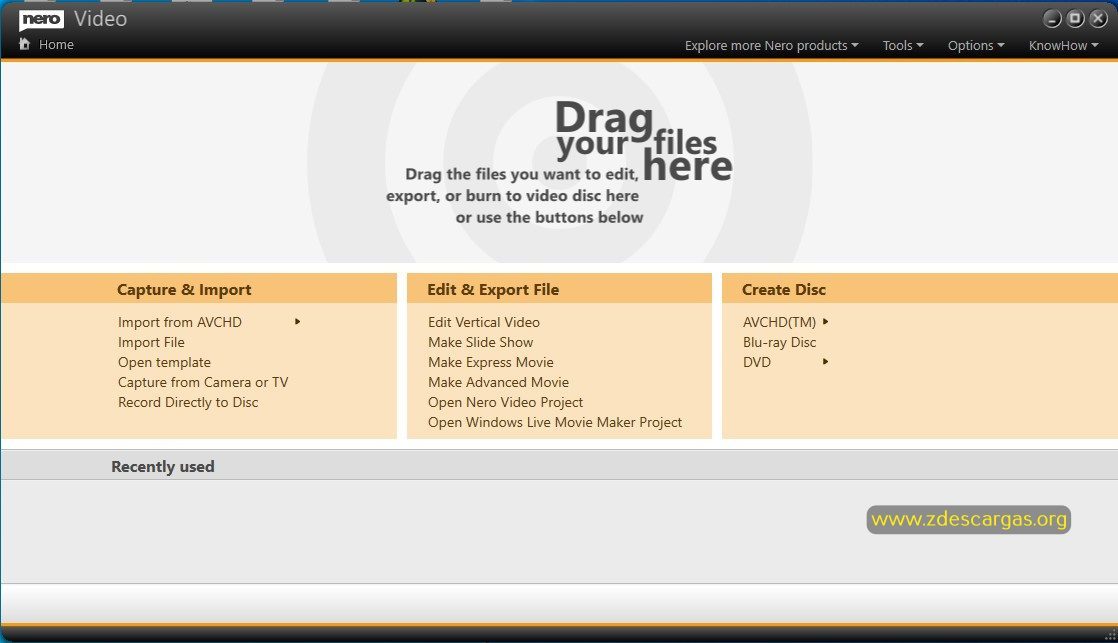Click the Create Disc header
Viewport: 1118px width, 643px height.
coord(784,289)
